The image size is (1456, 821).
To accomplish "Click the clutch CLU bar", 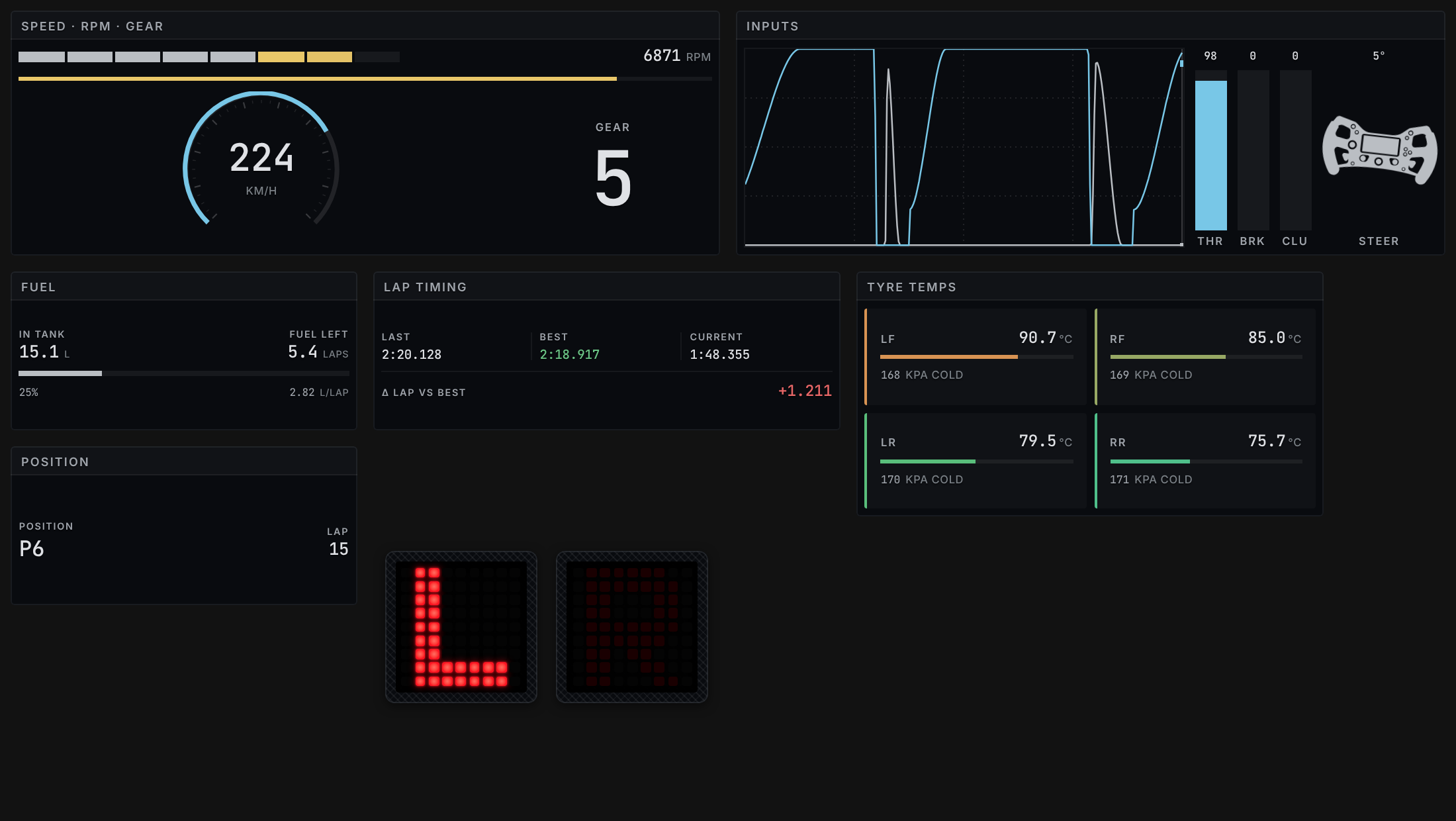I will [1295, 150].
